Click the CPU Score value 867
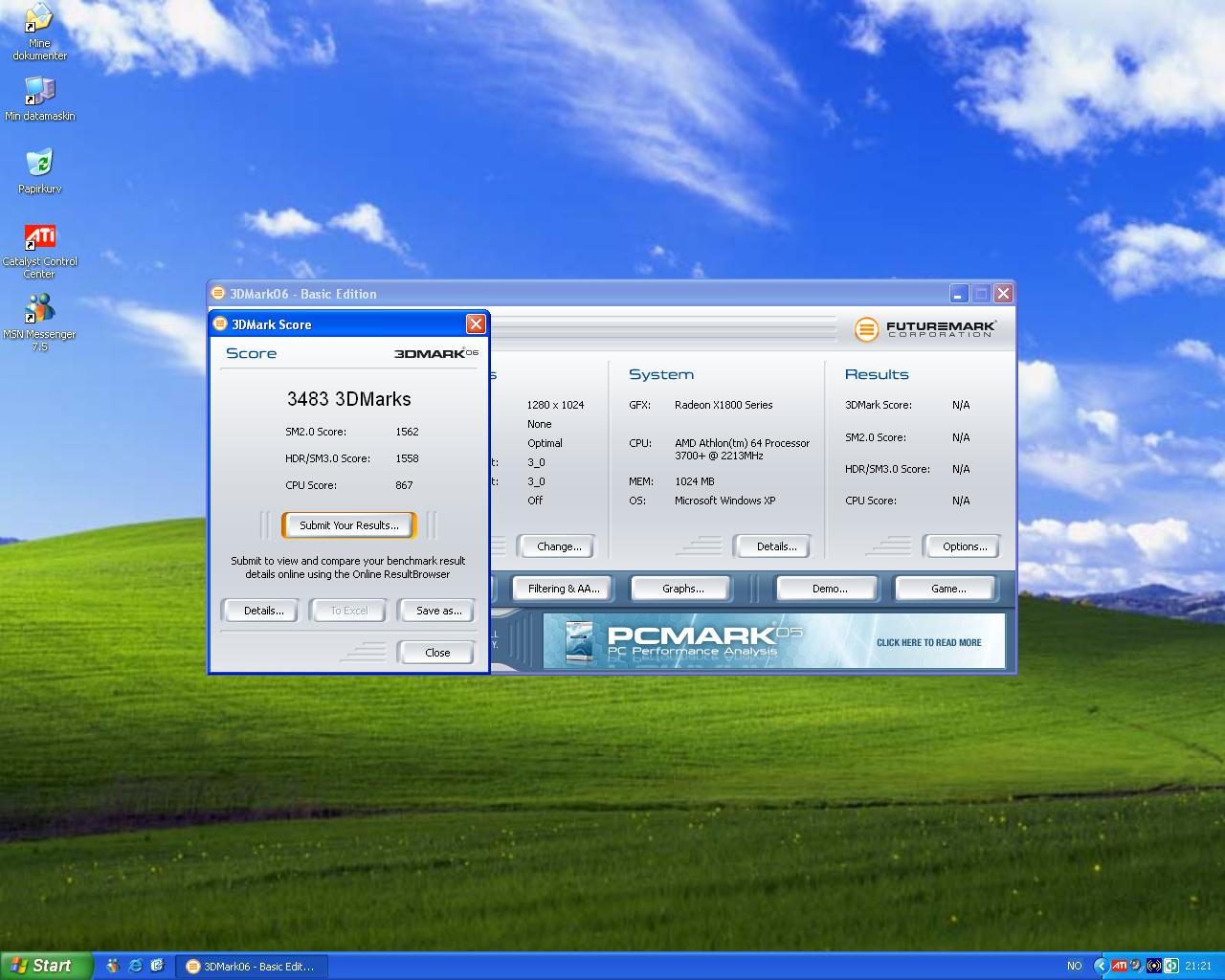The width and height of the screenshot is (1225, 980). coord(404,485)
